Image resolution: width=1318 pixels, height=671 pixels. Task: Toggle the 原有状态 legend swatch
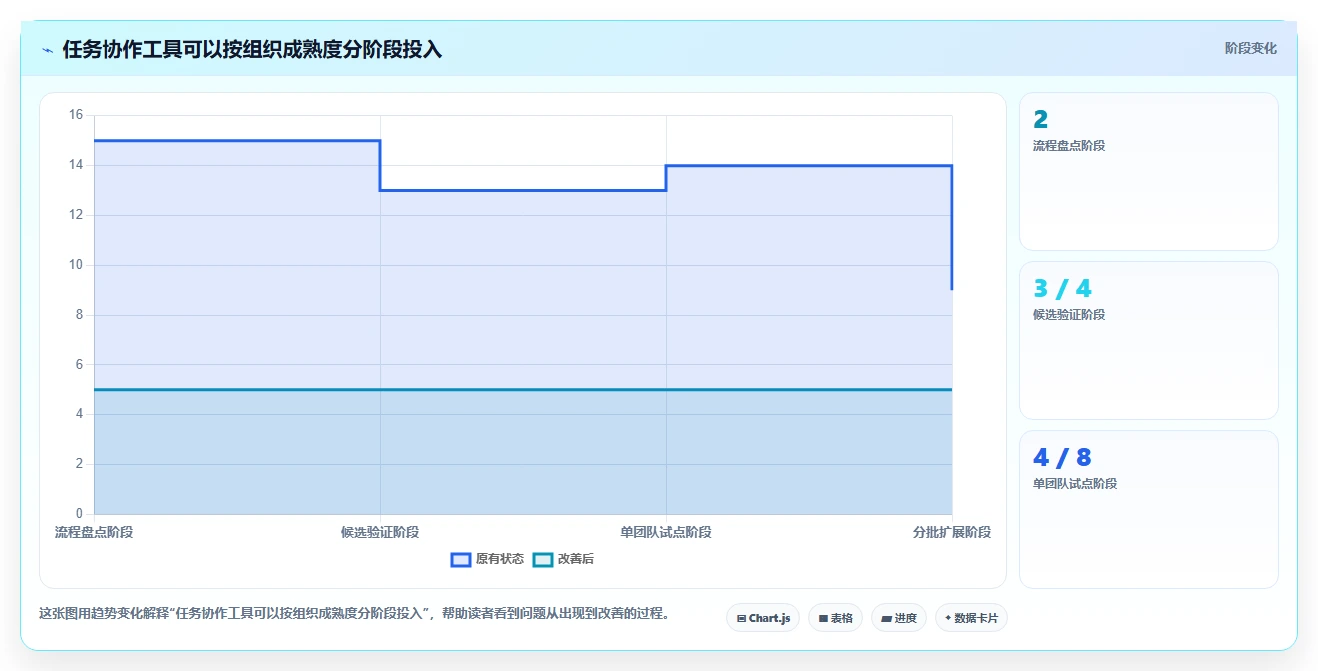click(x=461, y=560)
